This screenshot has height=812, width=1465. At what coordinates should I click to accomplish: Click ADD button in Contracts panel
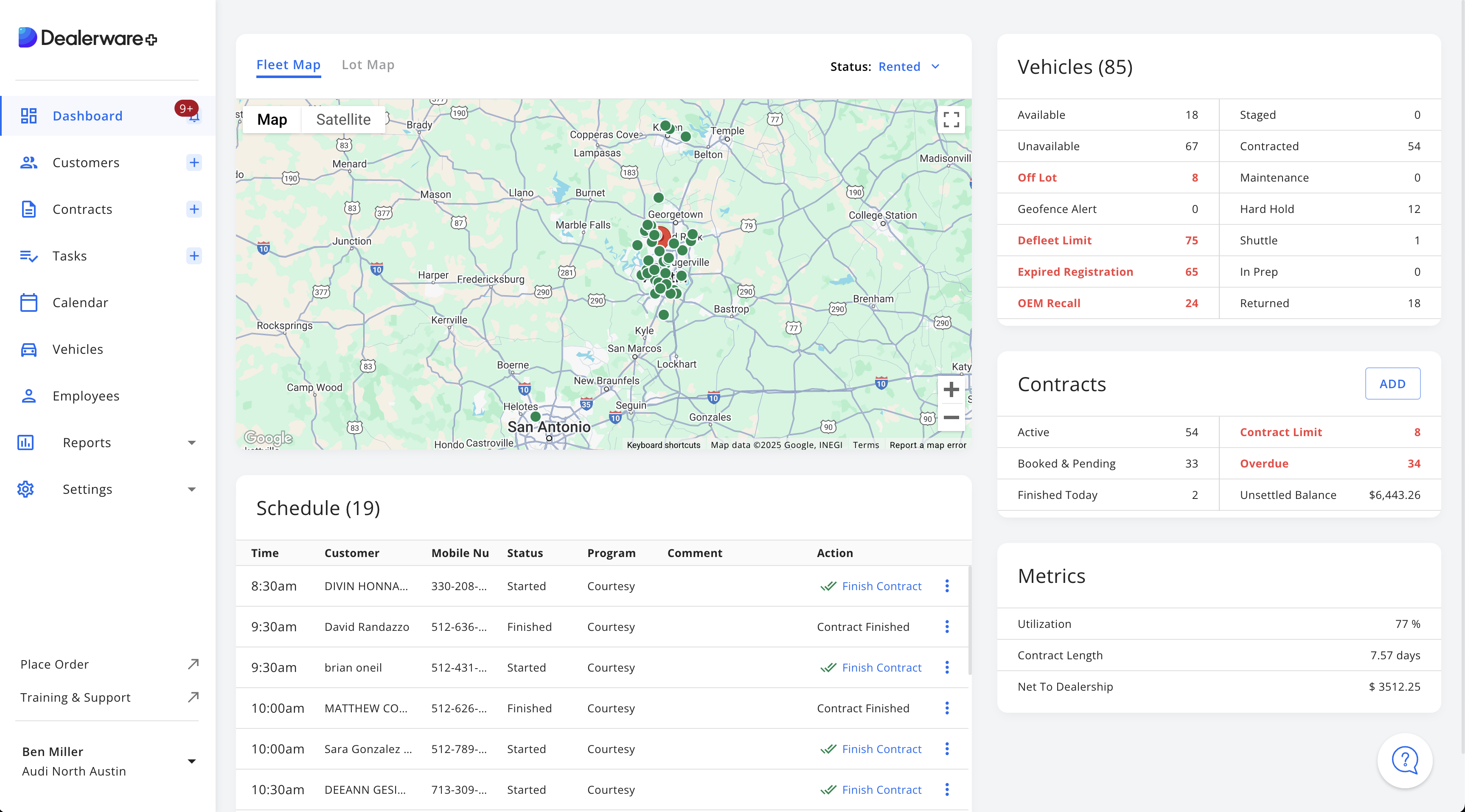(x=1392, y=384)
